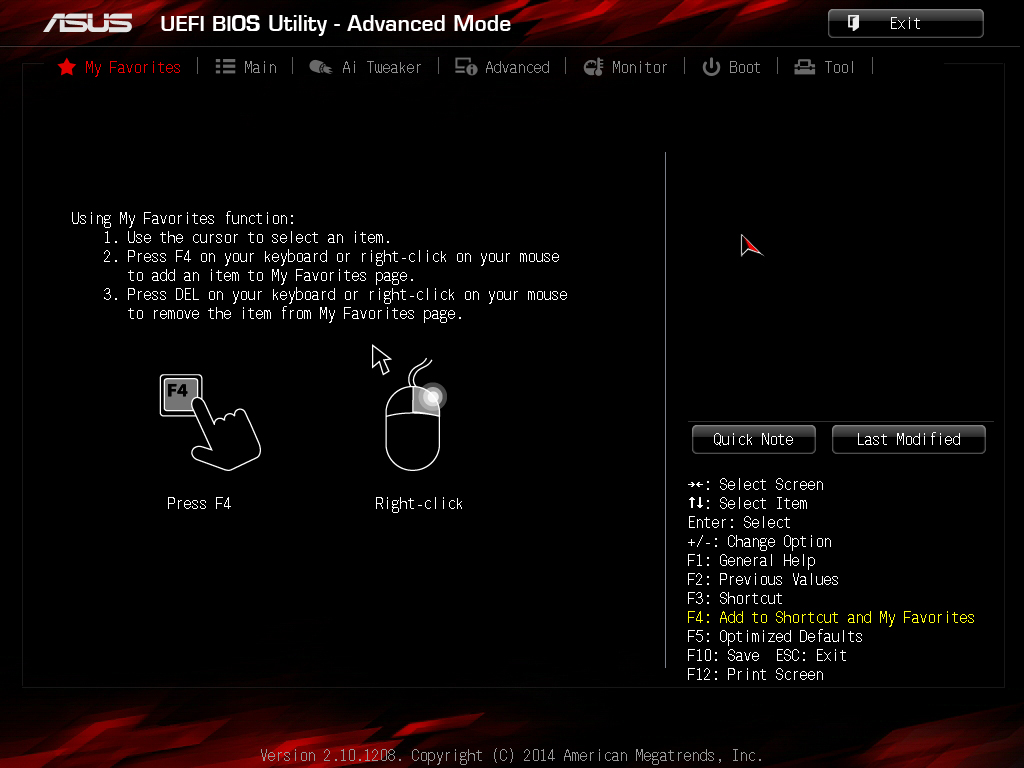This screenshot has width=1024, height=768.
Task: Click the red star My Favorites icon
Action: [67, 67]
